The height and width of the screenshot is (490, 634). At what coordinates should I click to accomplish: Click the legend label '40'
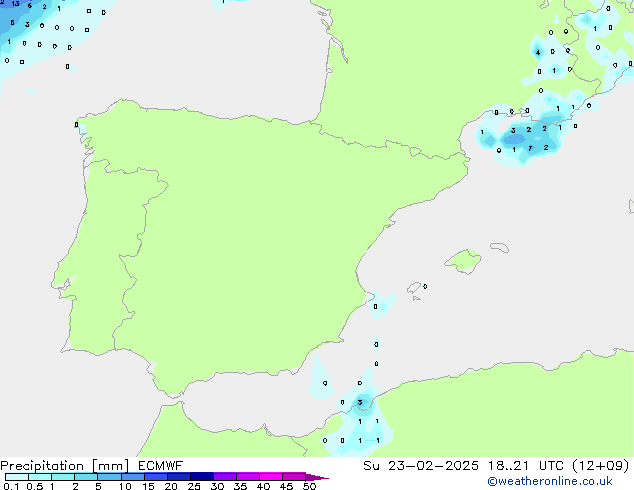(x=263, y=486)
